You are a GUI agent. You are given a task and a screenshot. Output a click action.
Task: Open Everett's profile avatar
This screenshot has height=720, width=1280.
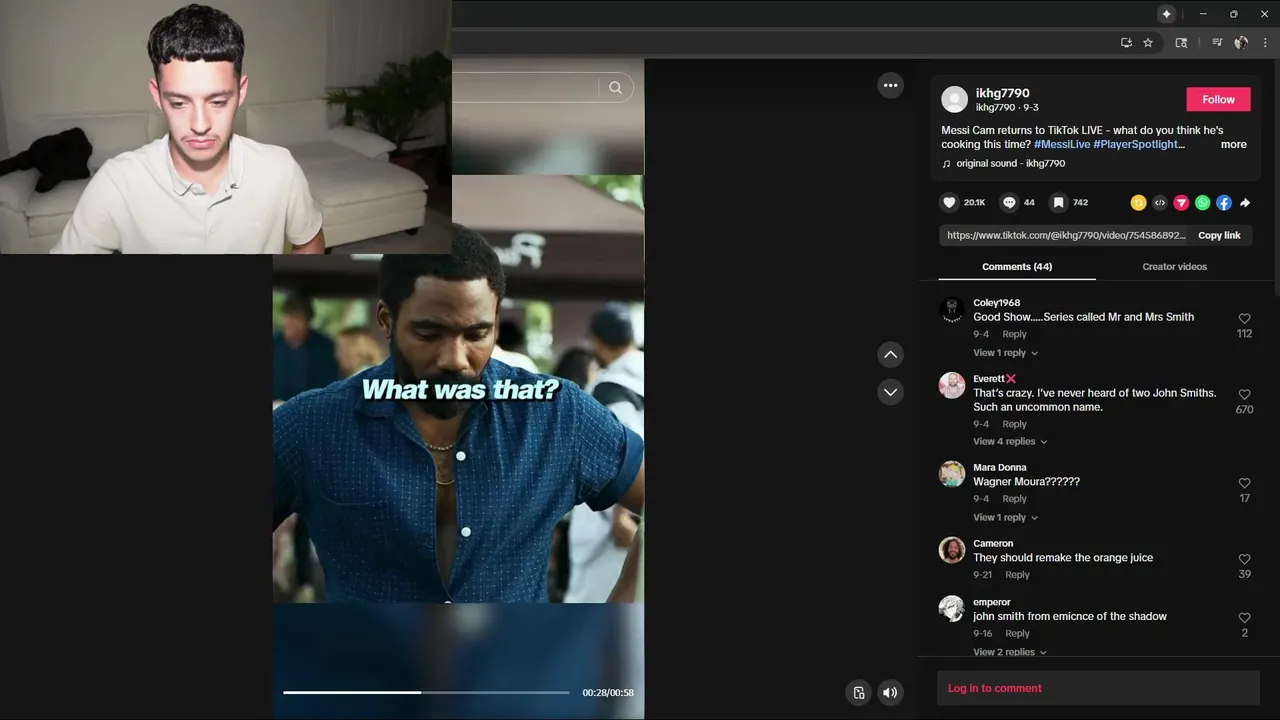click(952, 386)
